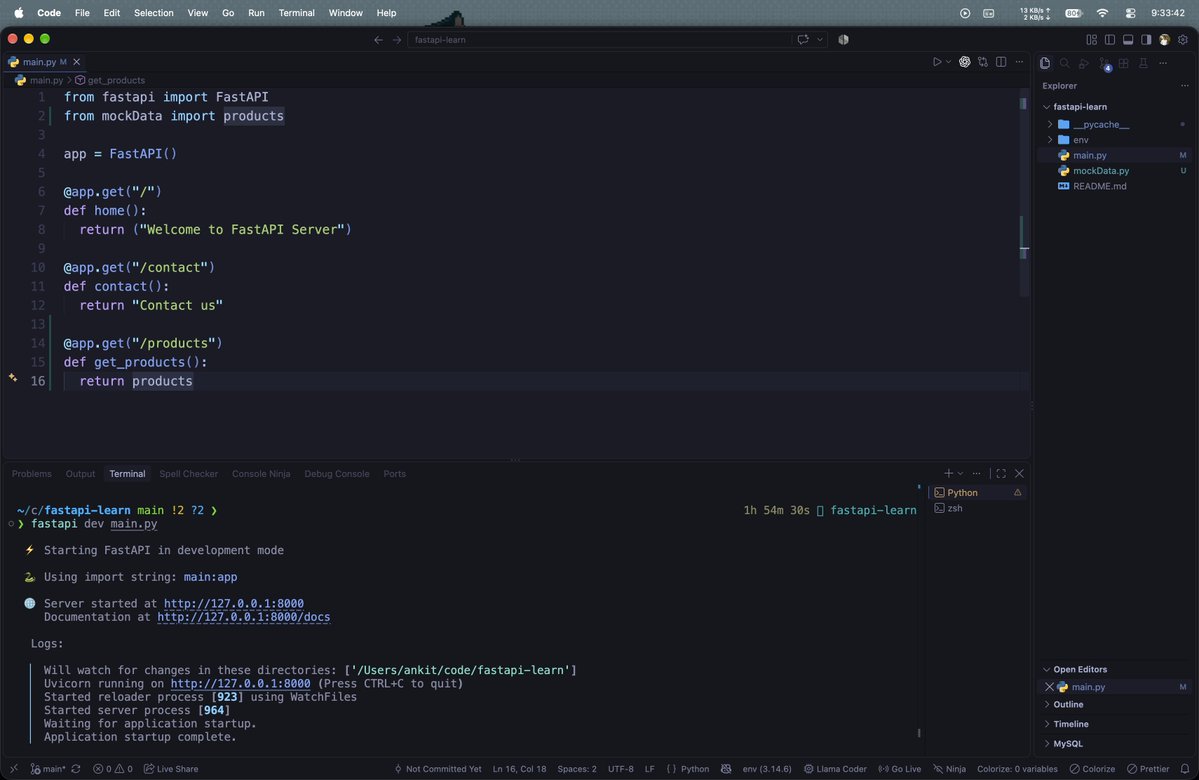The image size is (1199, 780).
Task: Switch to the Debug Console tab
Action: click(x=336, y=474)
